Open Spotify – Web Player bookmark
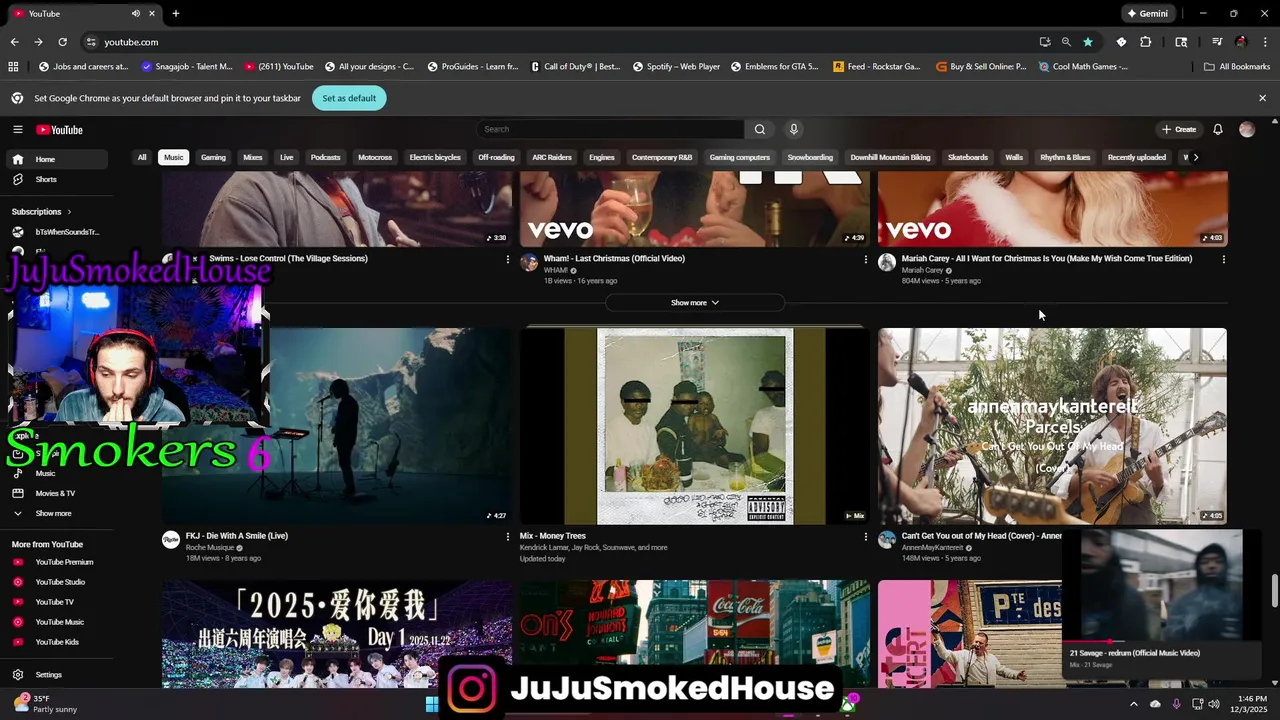Image resolution: width=1280 pixels, height=720 pixels. pyautogui.click(x=677, y=67)
